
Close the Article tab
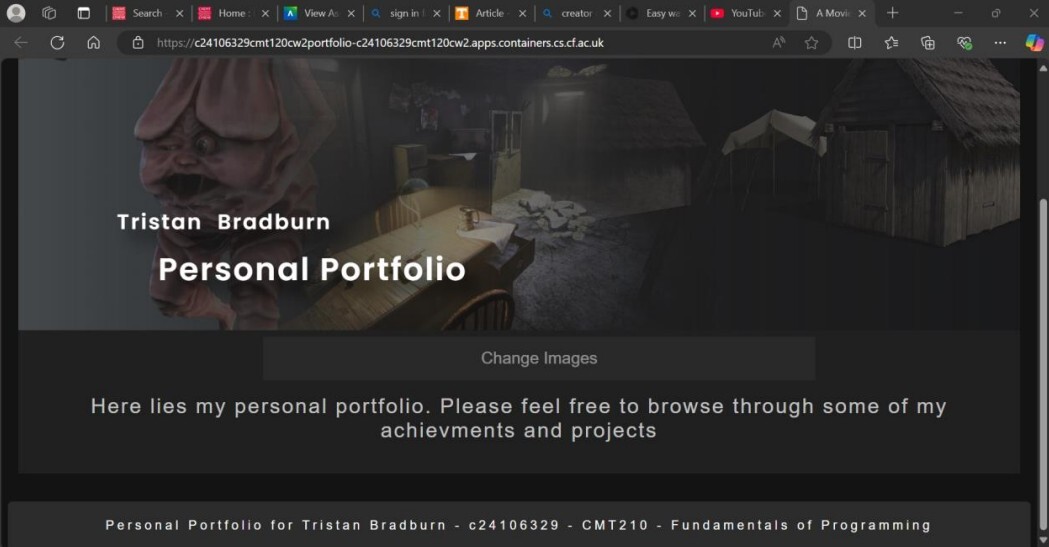pyautogui.click(x=522, y=13)
